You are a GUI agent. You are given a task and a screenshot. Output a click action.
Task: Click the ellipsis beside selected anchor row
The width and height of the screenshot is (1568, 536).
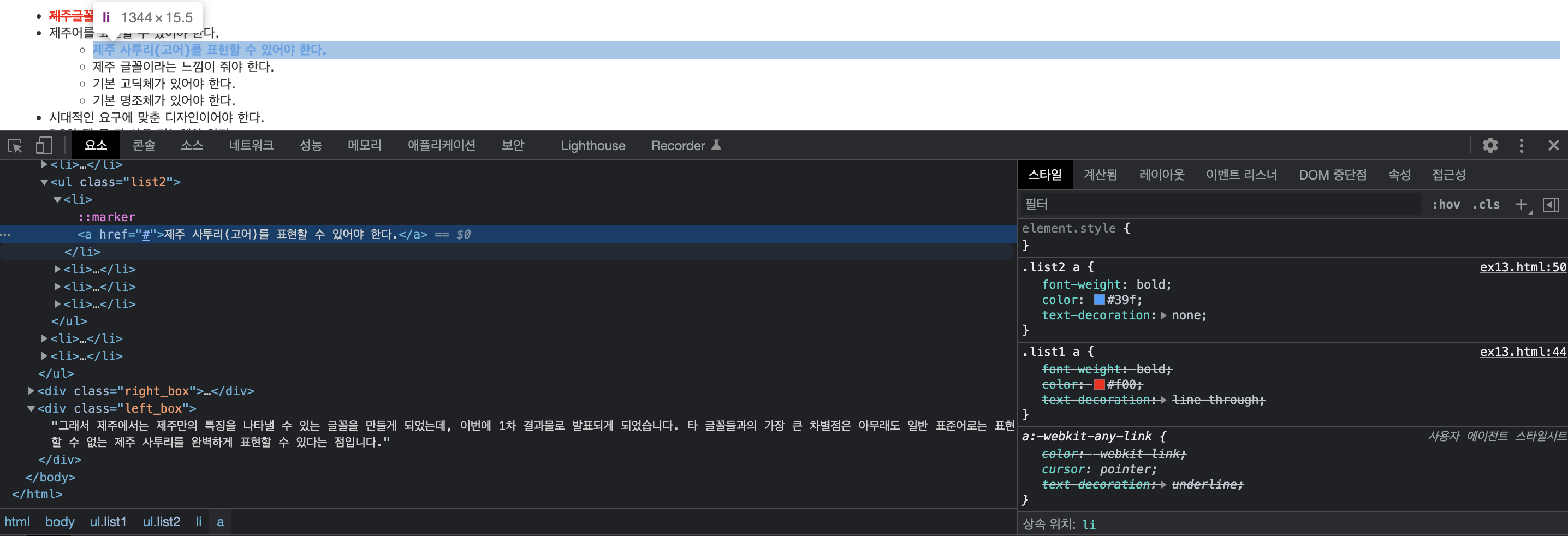(6, 234)
